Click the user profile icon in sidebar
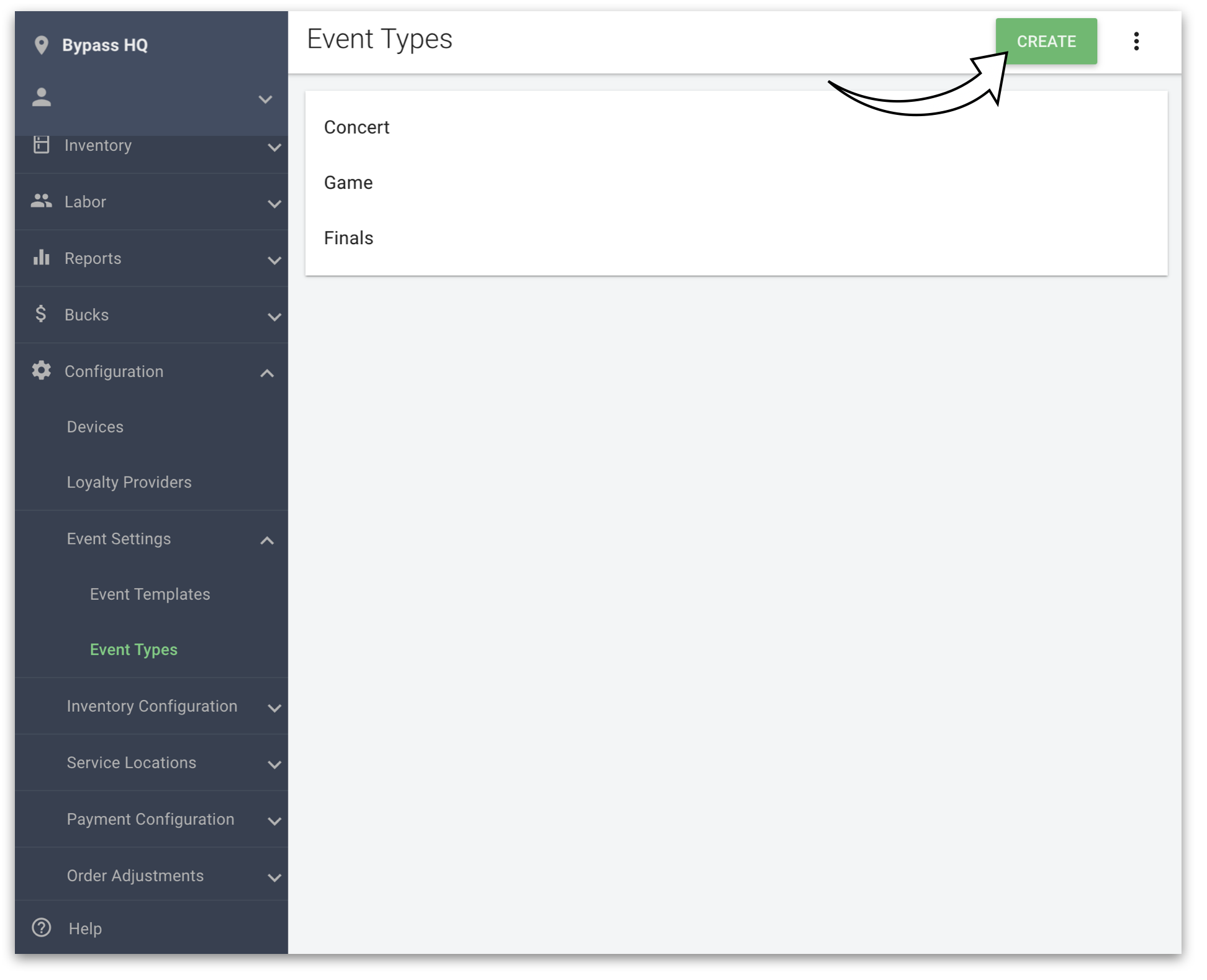 [x=41, y=96]
